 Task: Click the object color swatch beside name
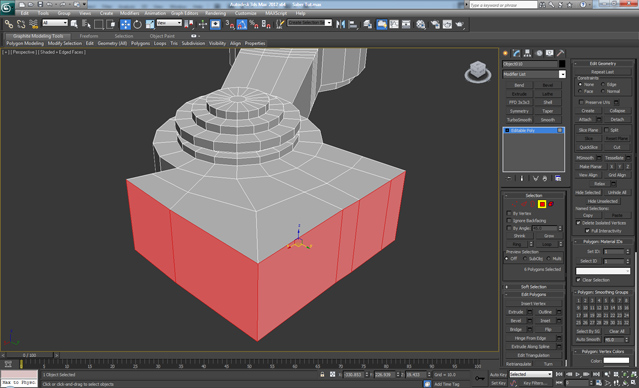coord(562,64)
